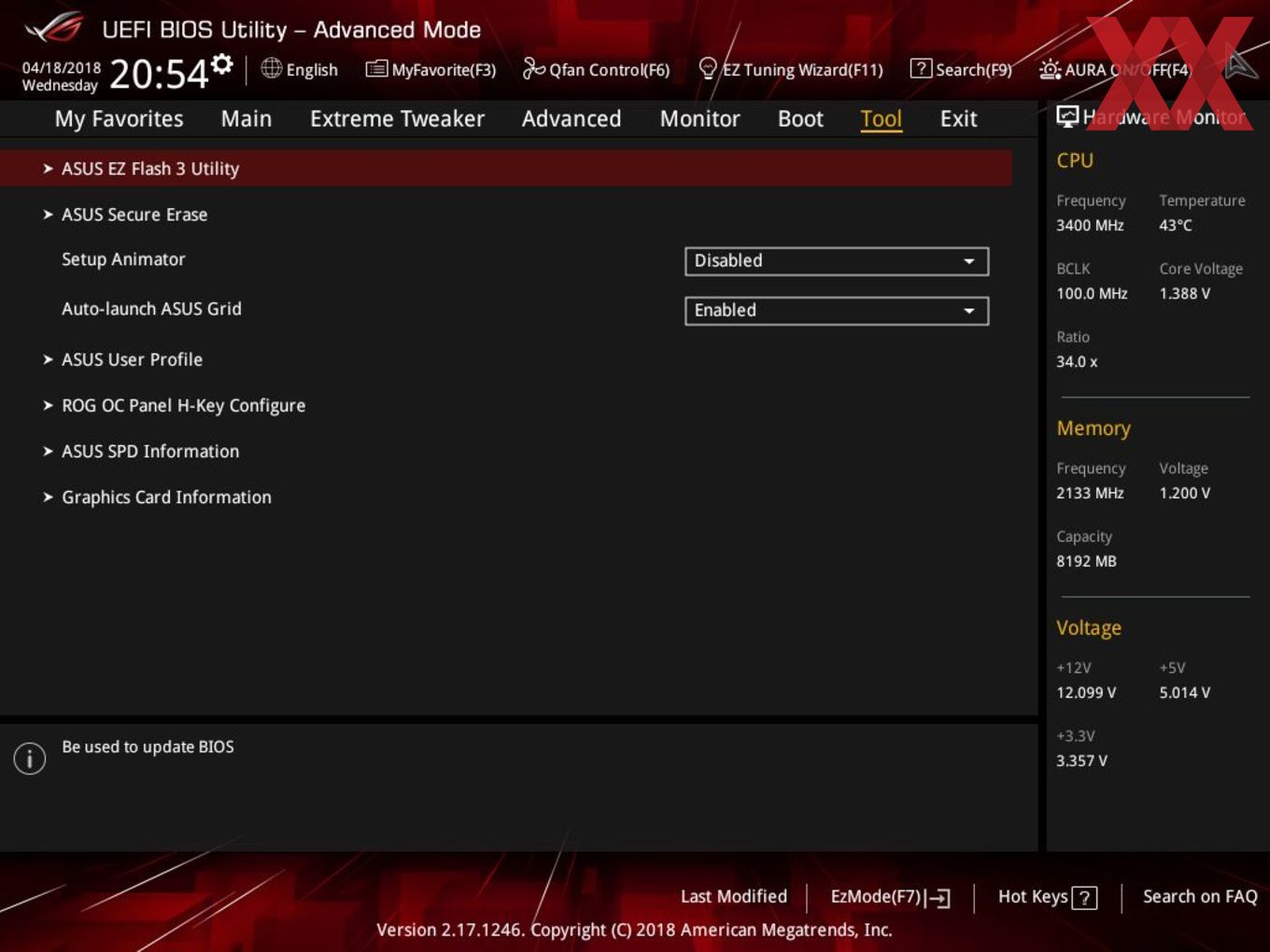Toggle AURA ON/OFF(F4)
The width and height of the screenshot is (1270, 952).
pos(1128,70)
